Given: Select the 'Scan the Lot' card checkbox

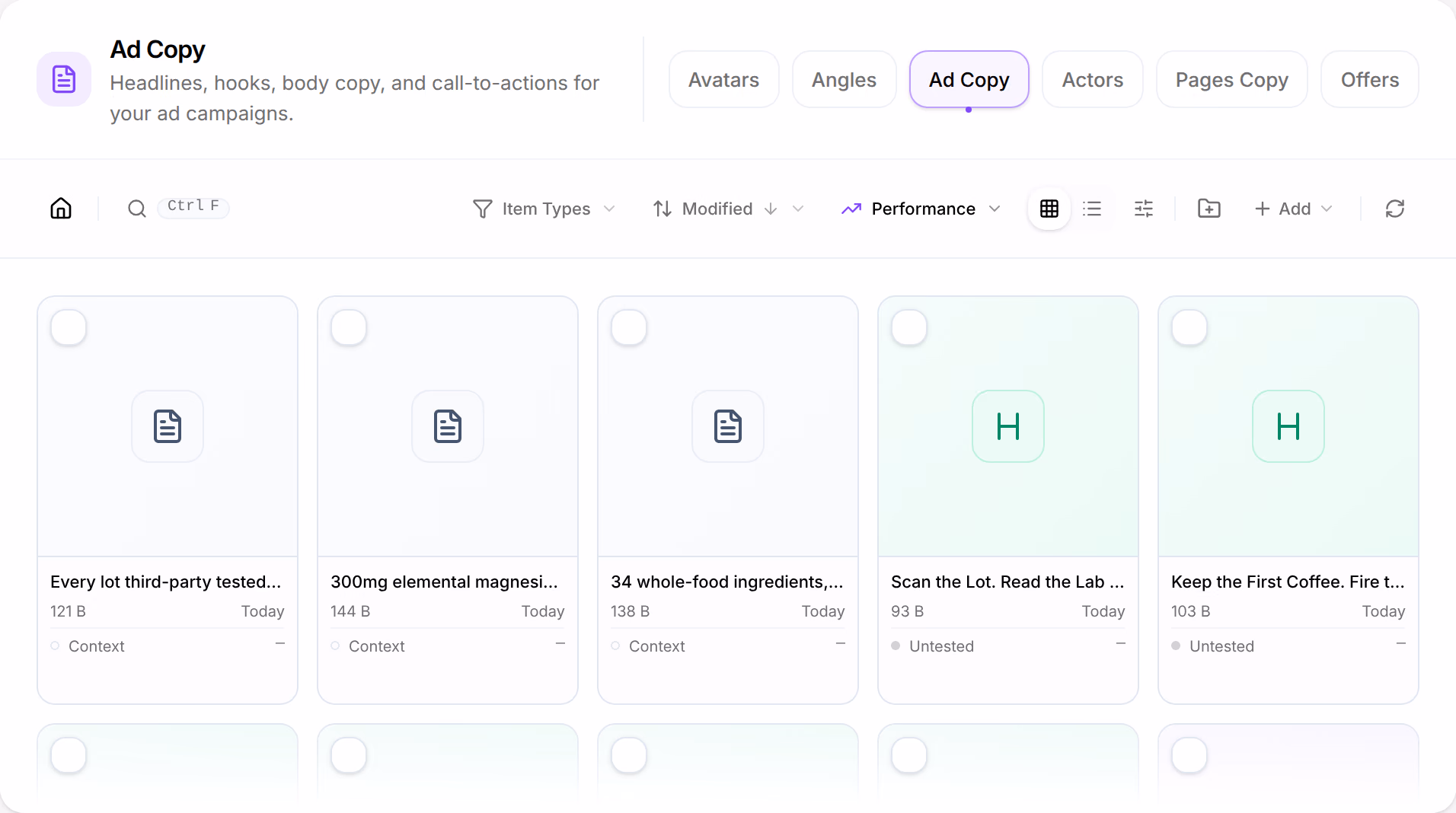Looking at the screenshot, I should 909,328.
